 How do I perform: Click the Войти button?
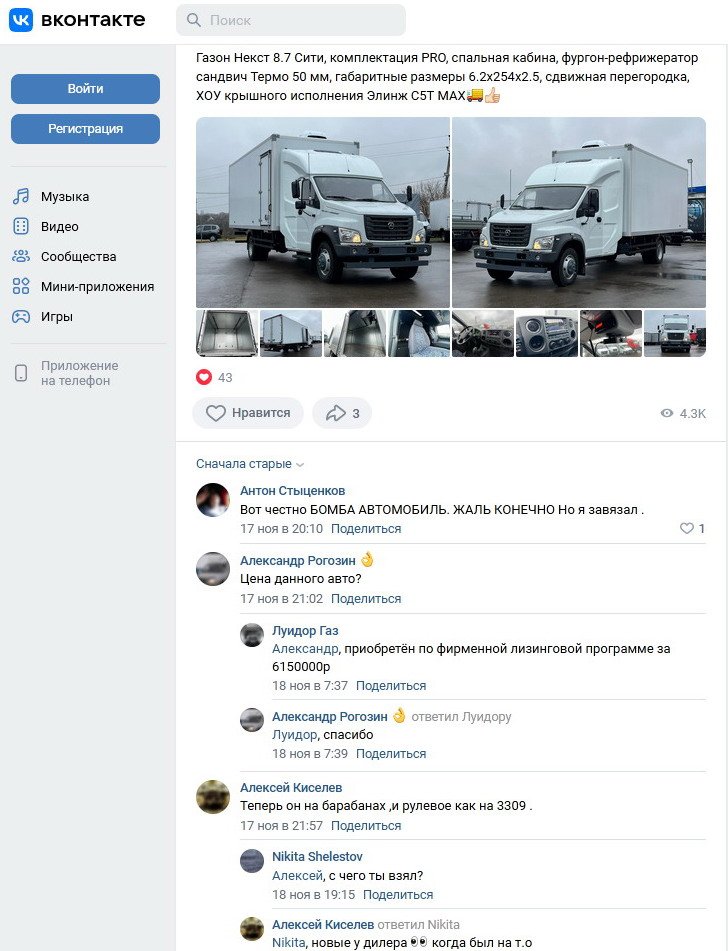(x=85, y=89)
